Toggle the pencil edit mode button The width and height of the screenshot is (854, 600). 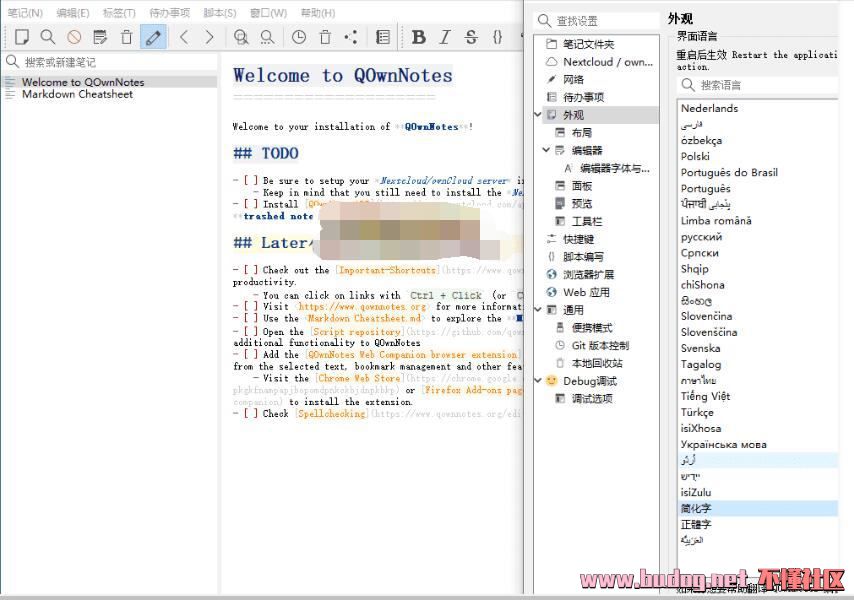coord(153,37)
